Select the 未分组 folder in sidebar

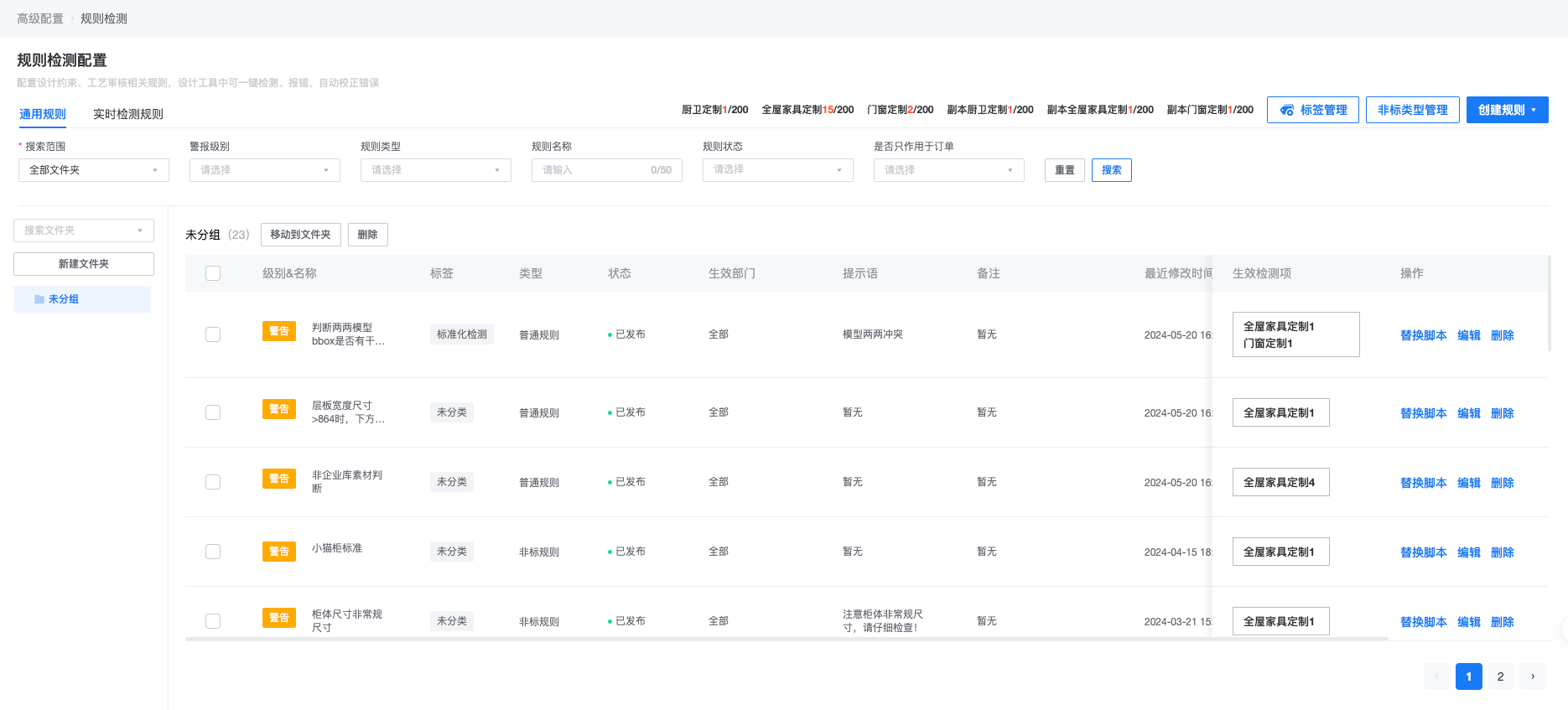point(82,299)
